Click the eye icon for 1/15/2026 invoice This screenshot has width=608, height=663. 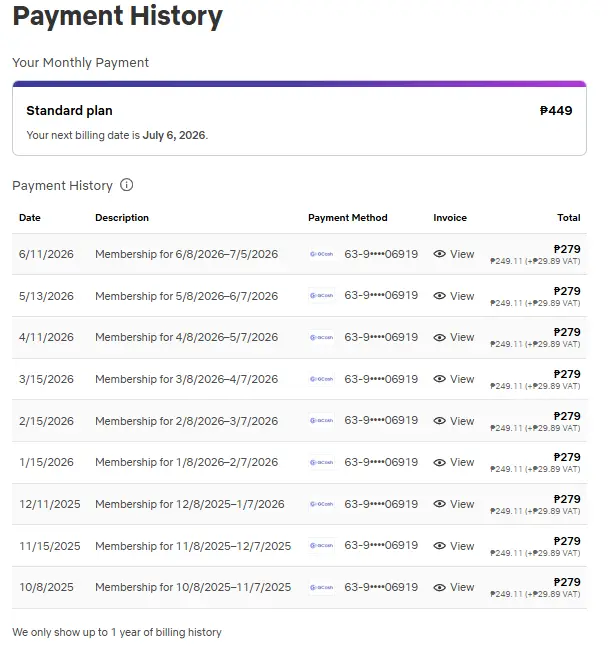click(x=439, y=462)
